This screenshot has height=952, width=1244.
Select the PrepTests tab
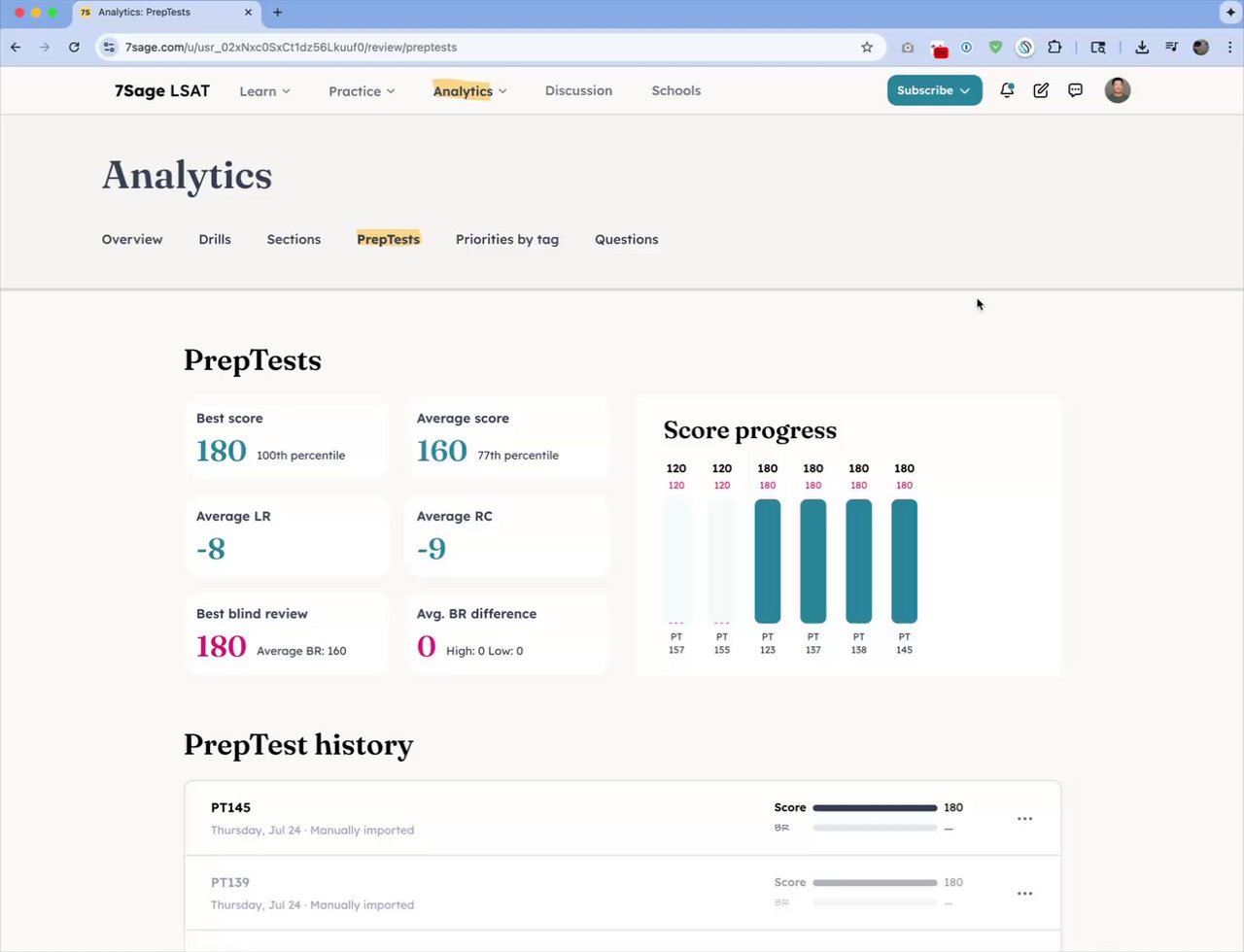(388, 239)
